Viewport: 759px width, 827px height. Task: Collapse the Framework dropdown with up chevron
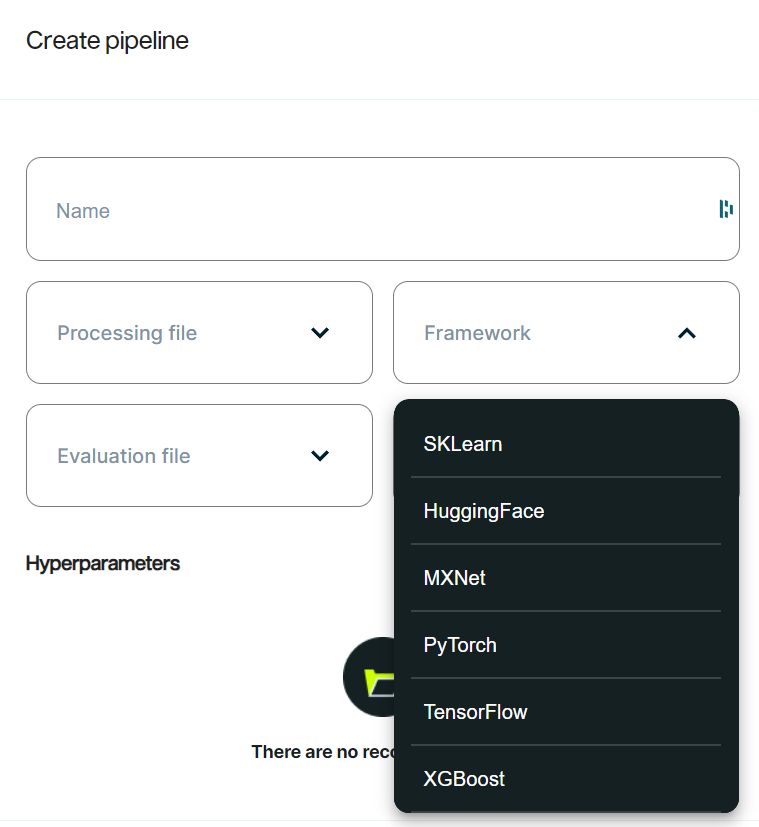[687, 333]
